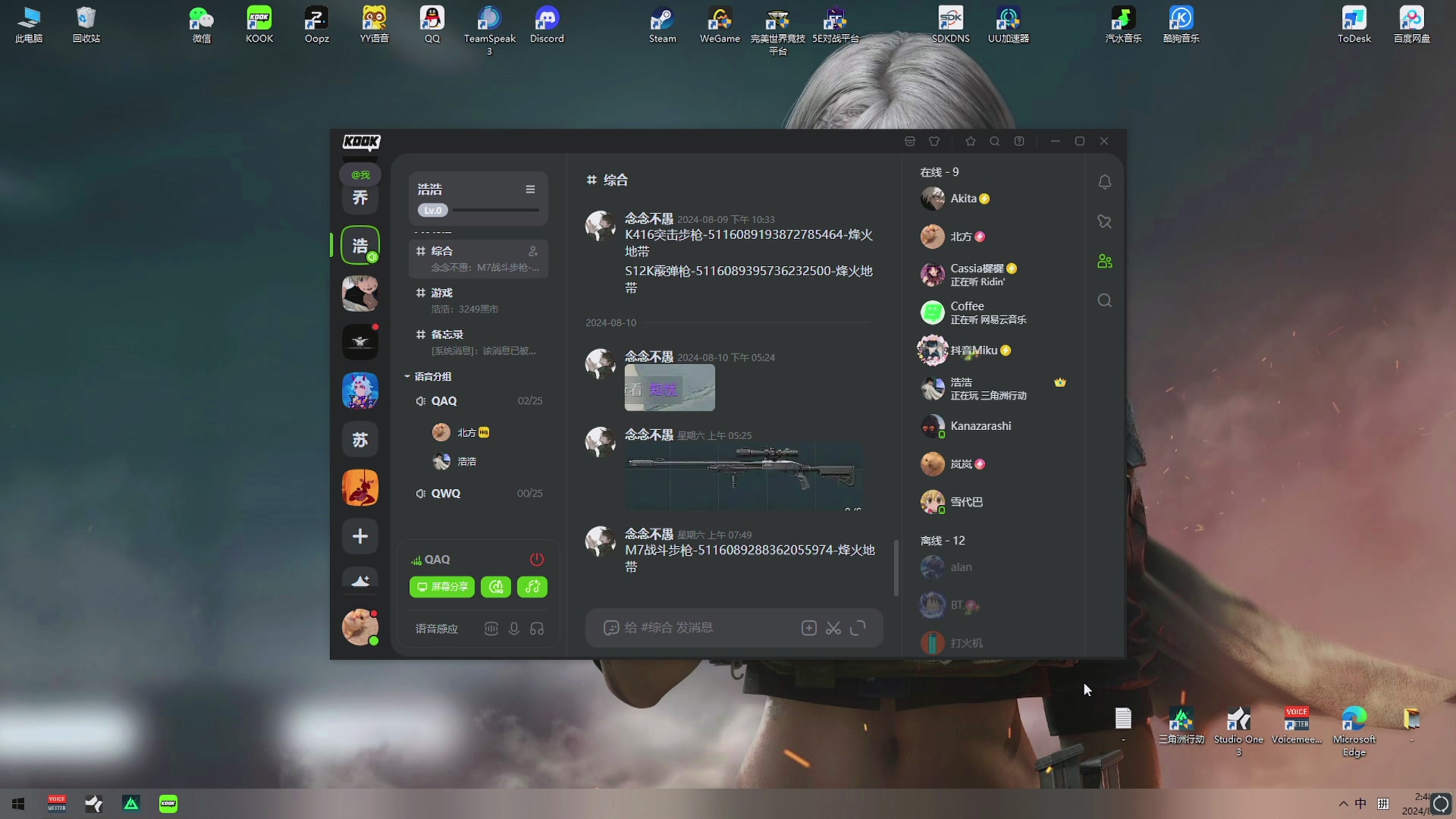The height and width of the screenshot is (819, 1456).
Task: Open 雪代巴 member entry
Action: pos(993,502)
